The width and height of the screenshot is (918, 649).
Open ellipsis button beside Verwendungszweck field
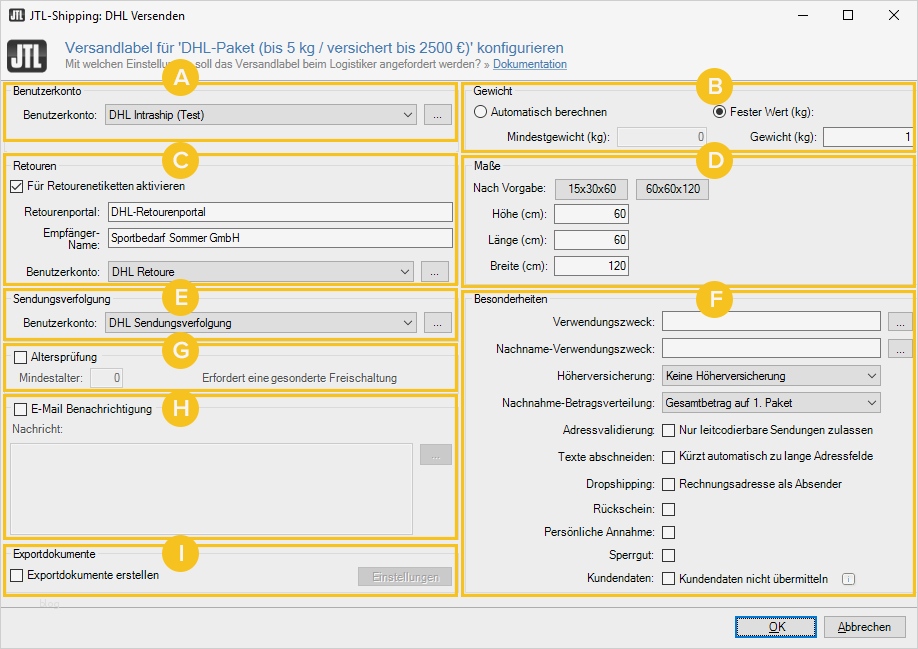900,321
